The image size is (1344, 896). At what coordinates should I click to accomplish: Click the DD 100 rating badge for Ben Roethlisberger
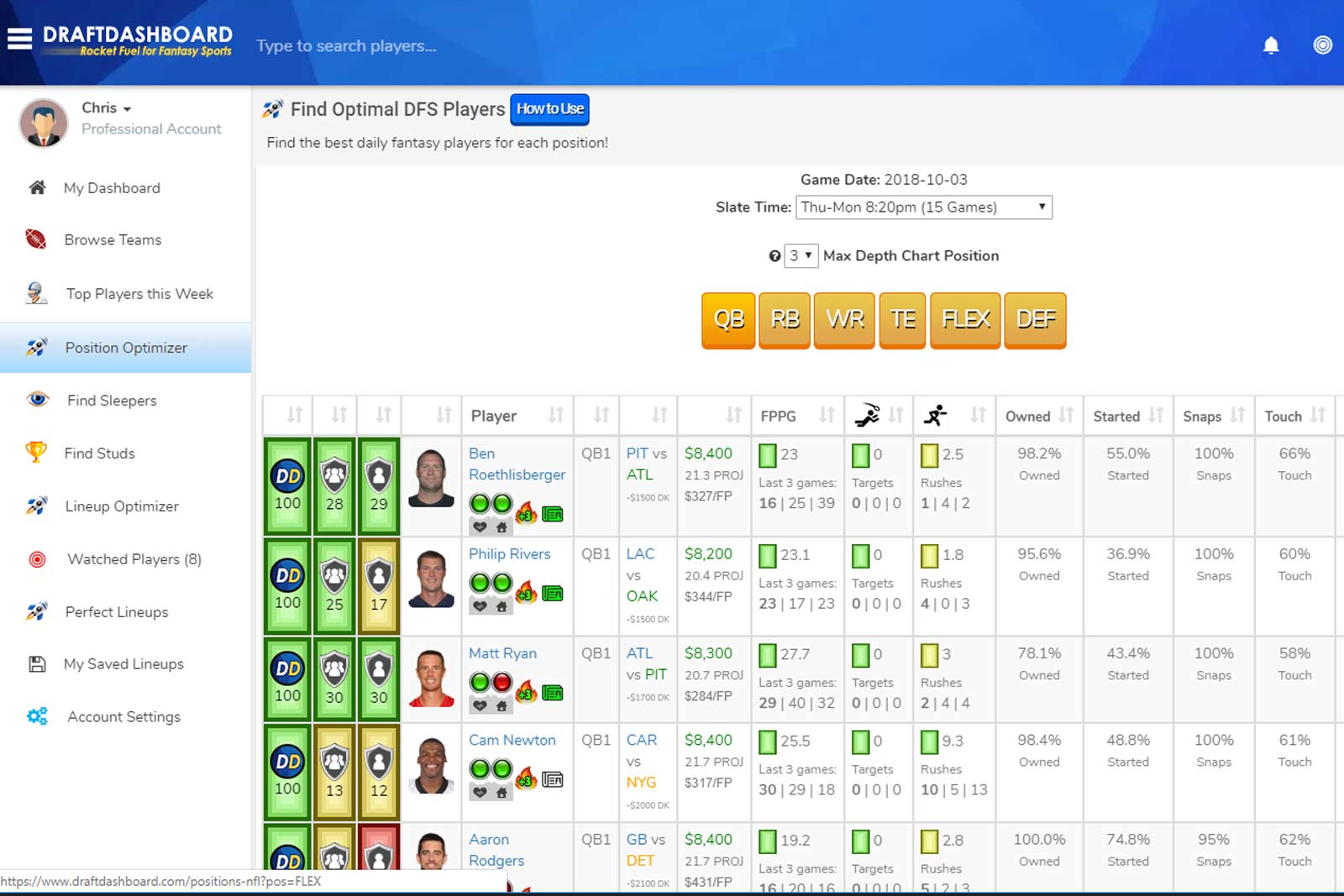[x=287, y=486]
